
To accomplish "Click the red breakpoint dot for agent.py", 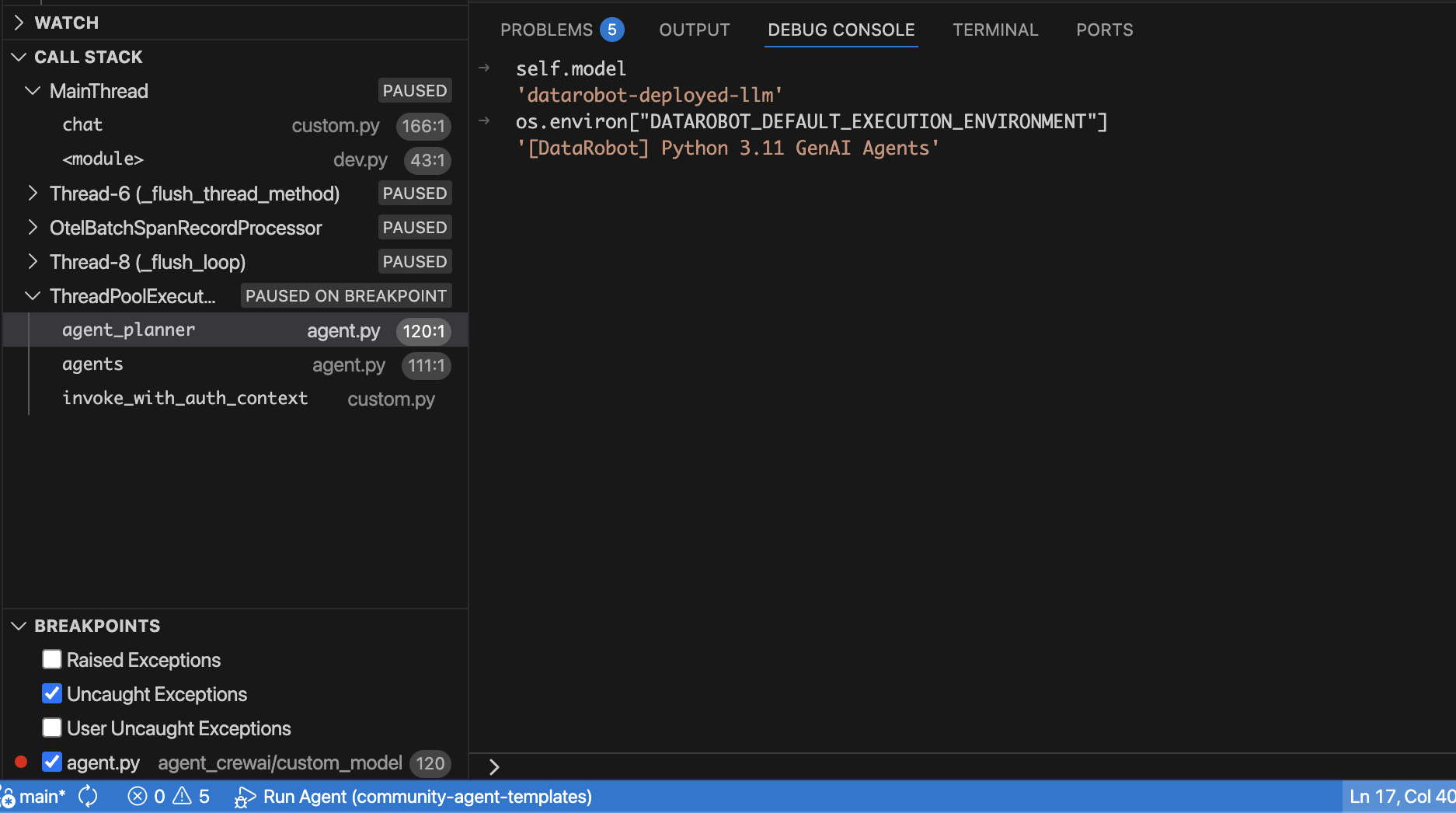I will point(21,762).
